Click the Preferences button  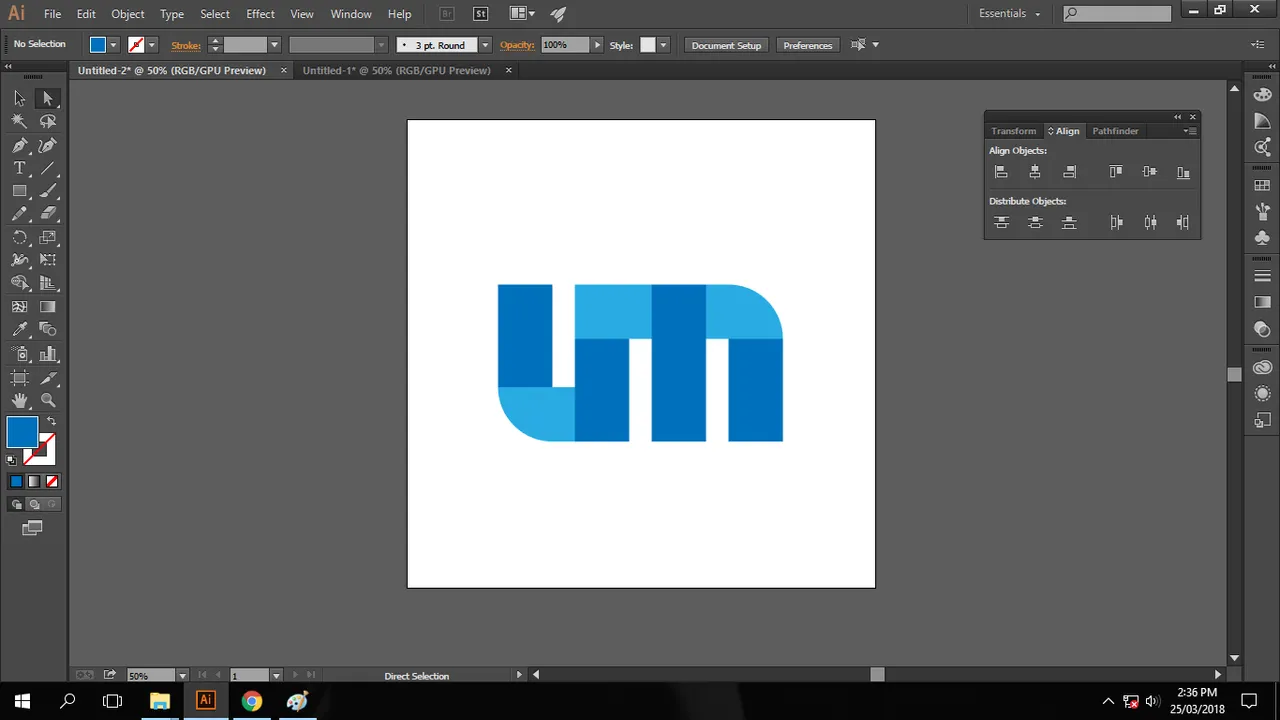point(808,45)
